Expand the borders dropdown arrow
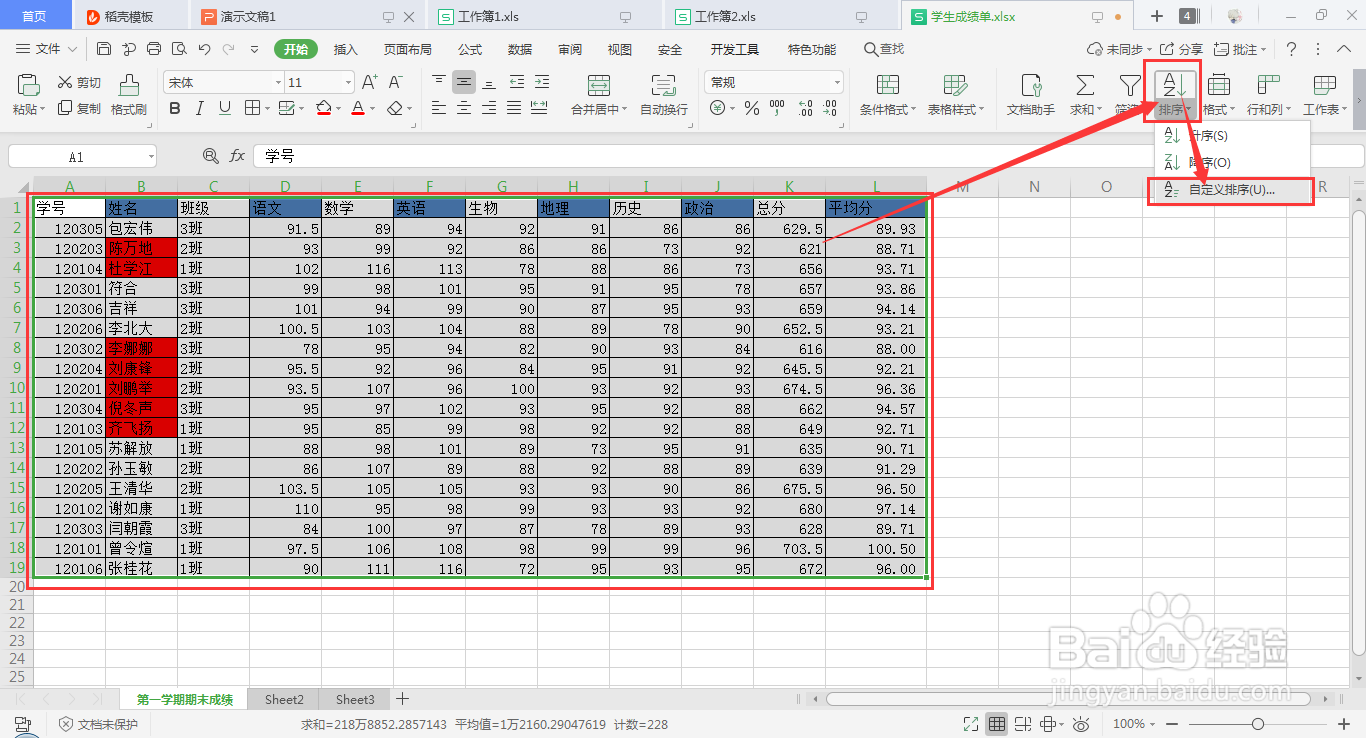This screenshot has width=1366, height=738. [x=266, y=108]
